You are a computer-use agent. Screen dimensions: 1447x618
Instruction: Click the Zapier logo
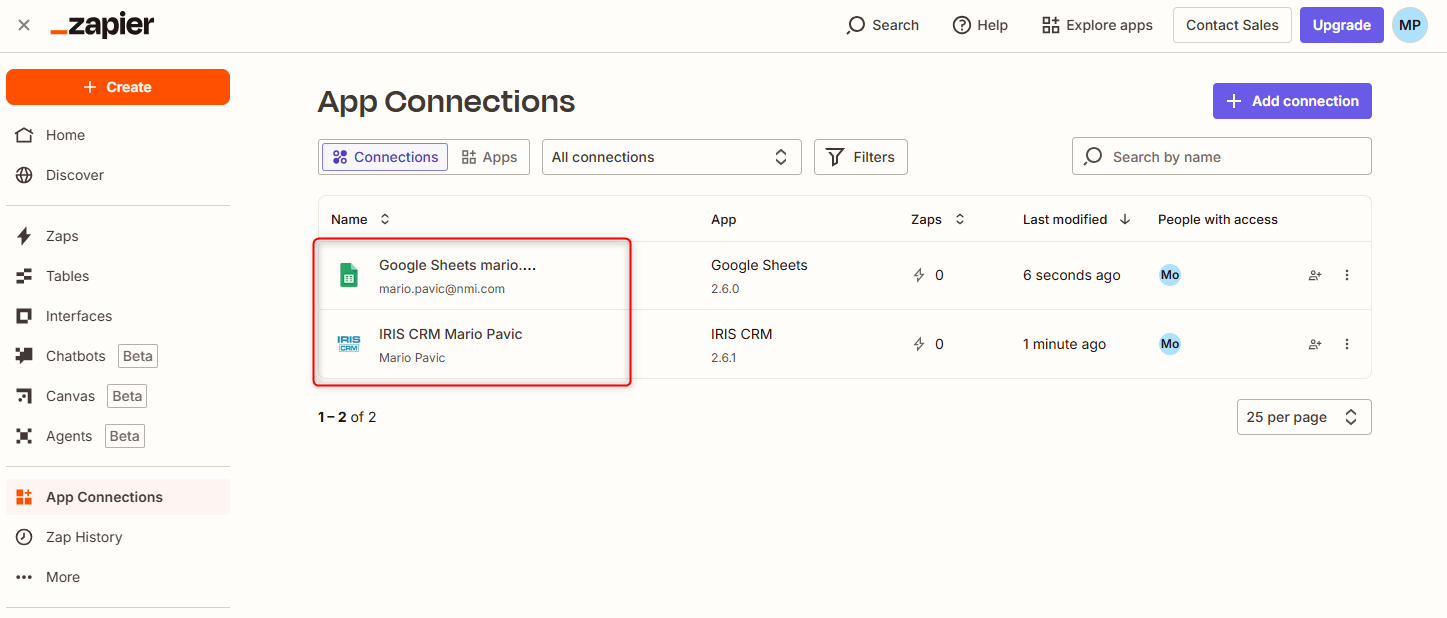tap(102, 25)
